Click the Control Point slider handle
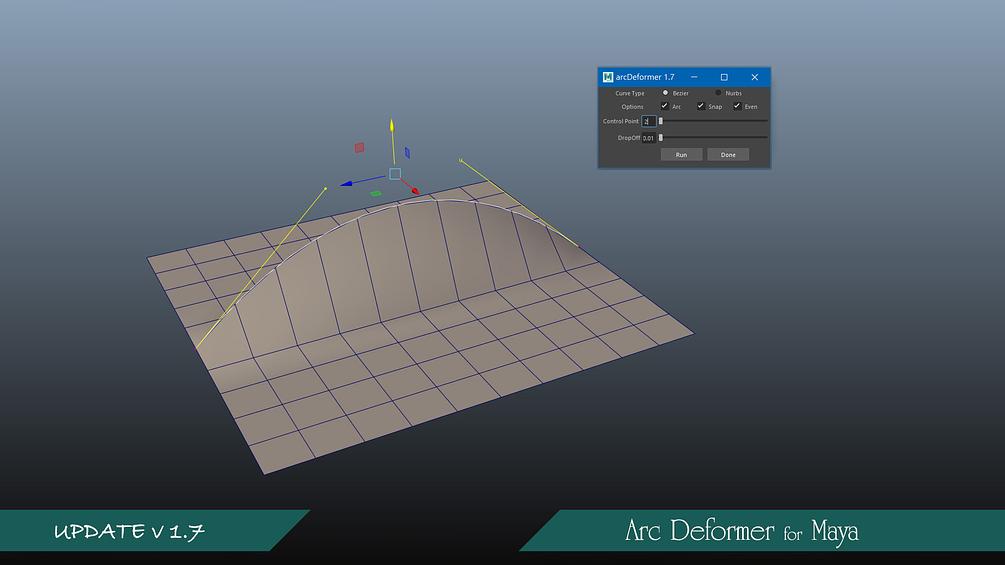The width and height of the screenshot is (1005, 565). (x=661, y=121)
